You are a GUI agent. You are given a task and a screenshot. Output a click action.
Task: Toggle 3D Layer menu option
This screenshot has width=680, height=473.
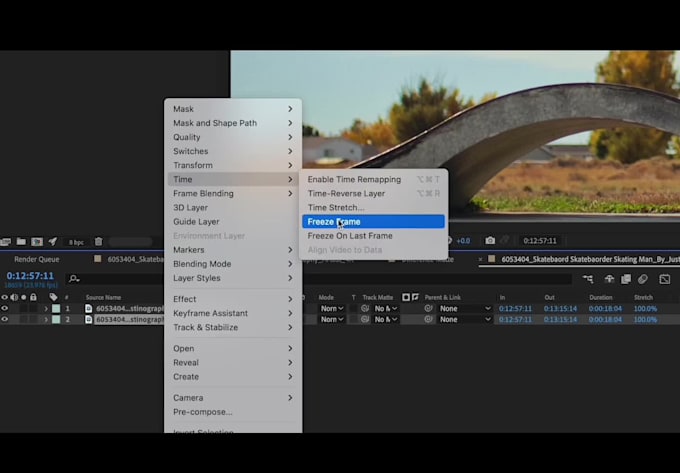click(233, 208)
